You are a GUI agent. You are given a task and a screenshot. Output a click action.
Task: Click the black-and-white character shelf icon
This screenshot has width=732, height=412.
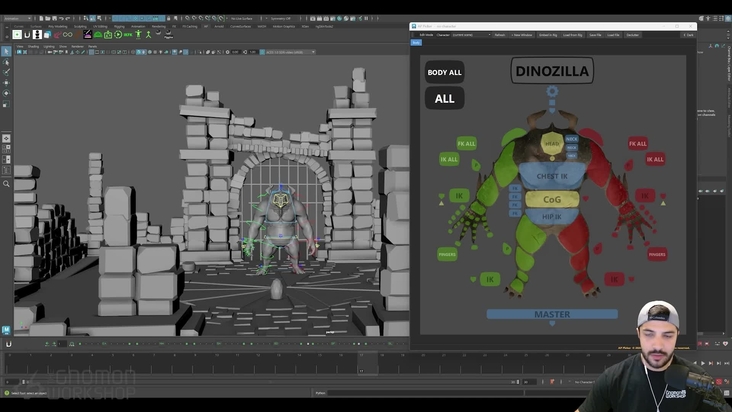(37, 35)
